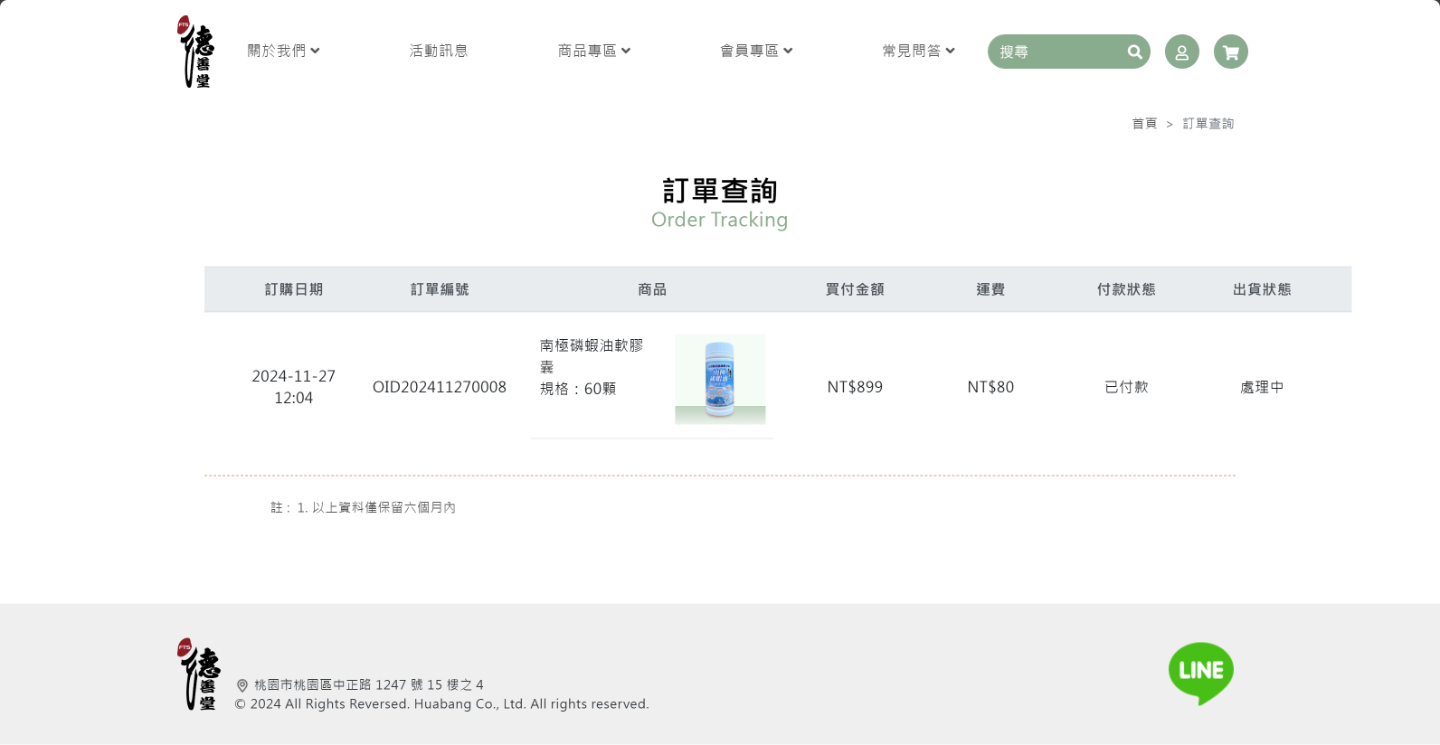
Task: Open the shopping cart icon
Action: point(1230,52)
